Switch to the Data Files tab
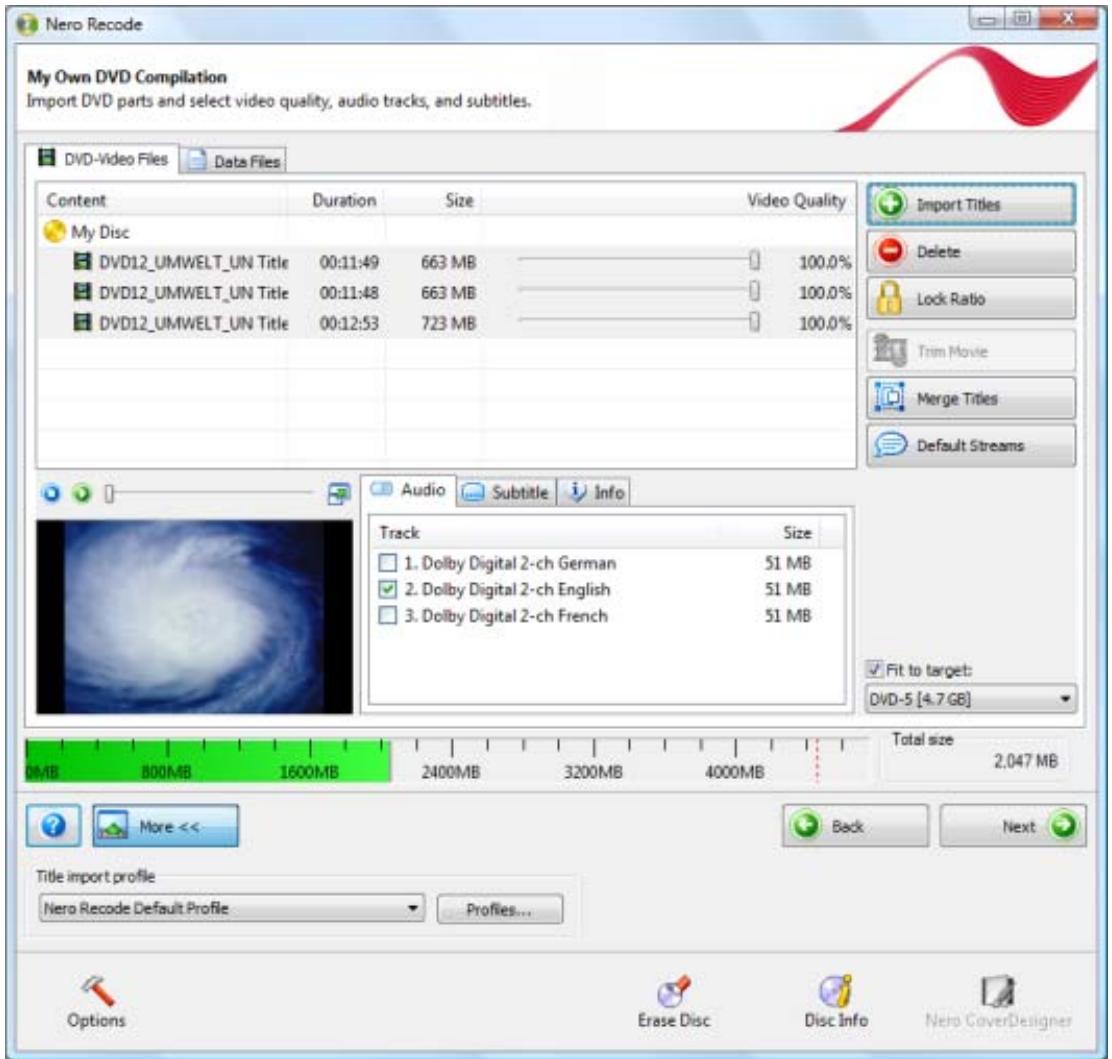This screenshot has width=1112, height=1059. [234, 161]
